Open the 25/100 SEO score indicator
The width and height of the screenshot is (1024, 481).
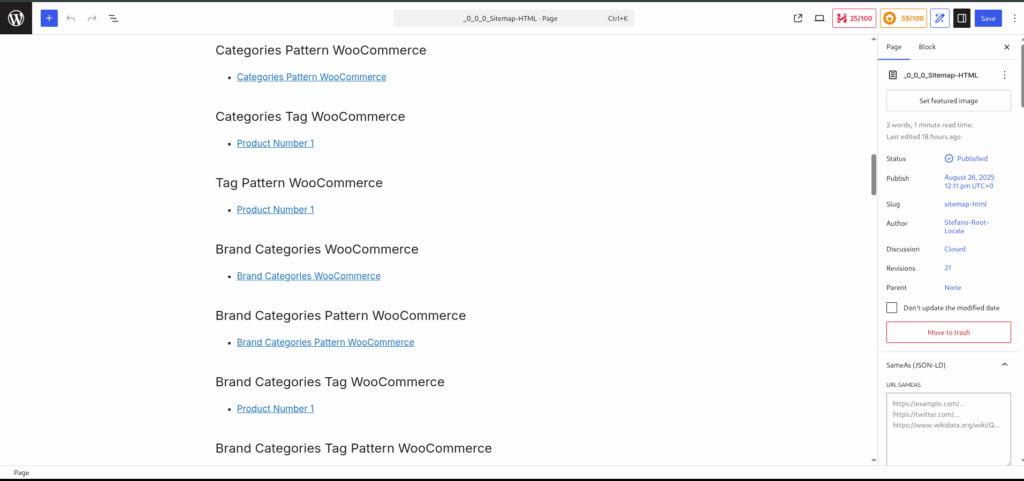[854, 18]
